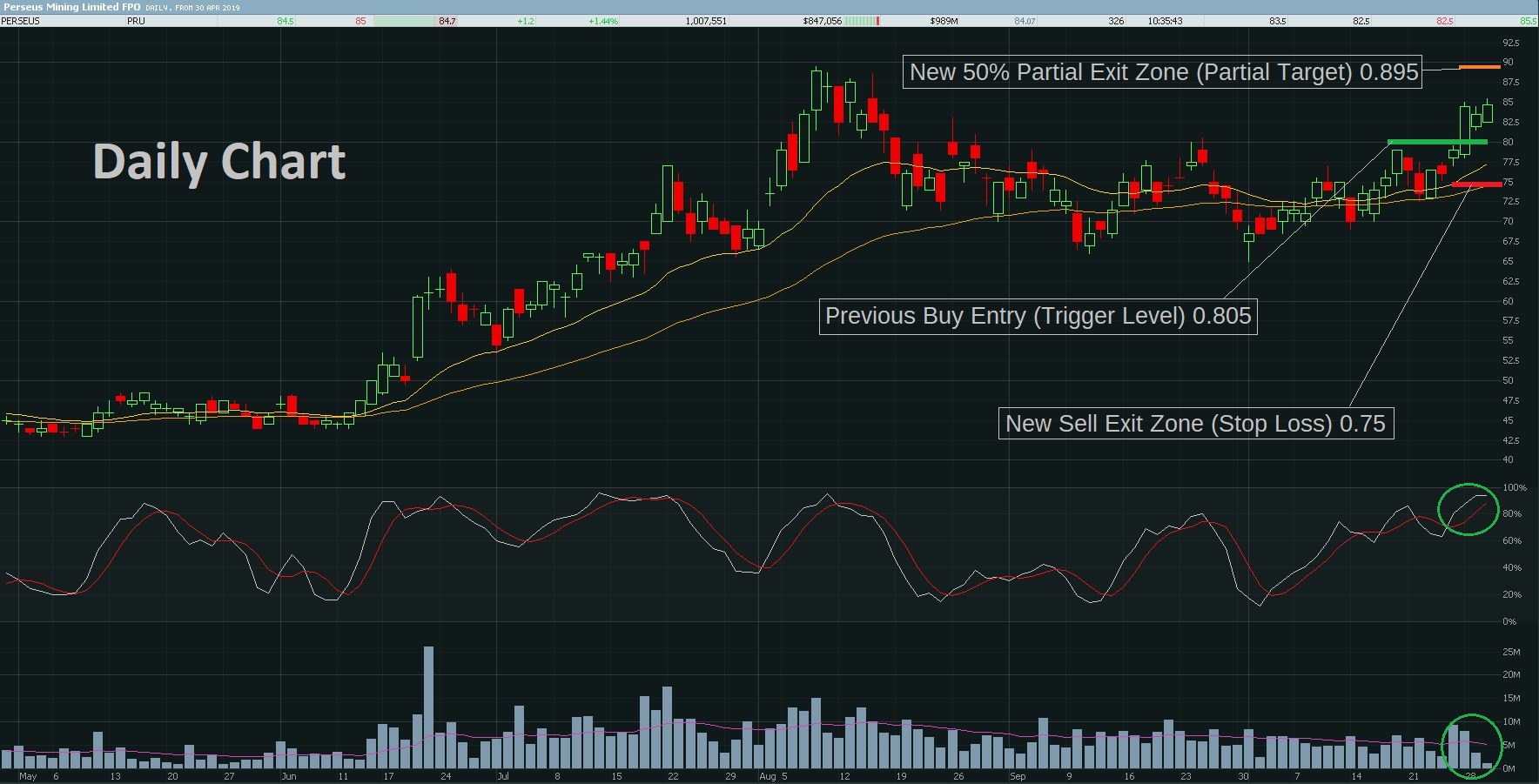Screen dimensions: 1539x784
Task: Click the '67.5' price axis label
Action: pyautogui.click(x=1511, y=242)
